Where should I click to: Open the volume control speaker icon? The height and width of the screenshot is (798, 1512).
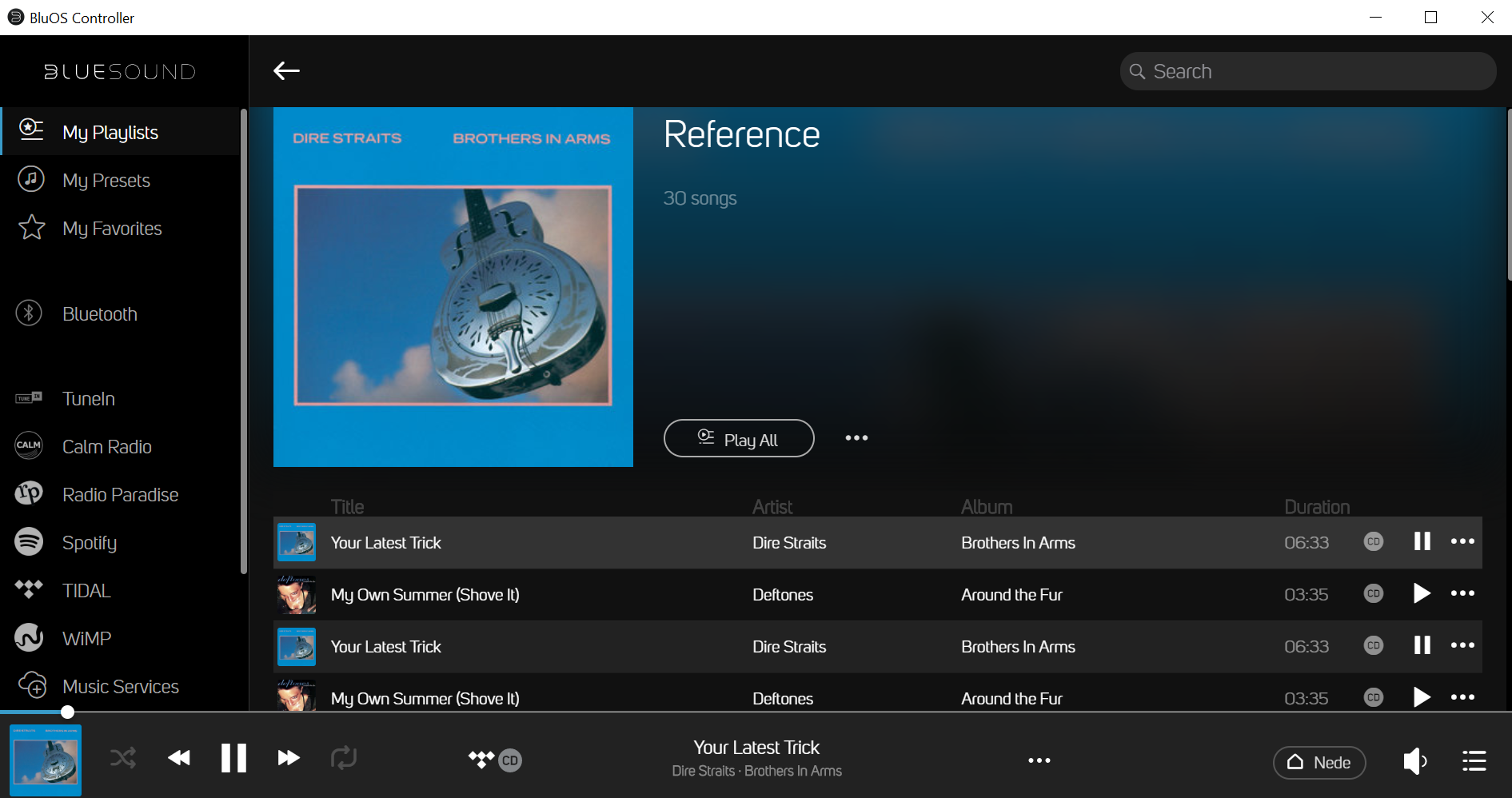1414,761
